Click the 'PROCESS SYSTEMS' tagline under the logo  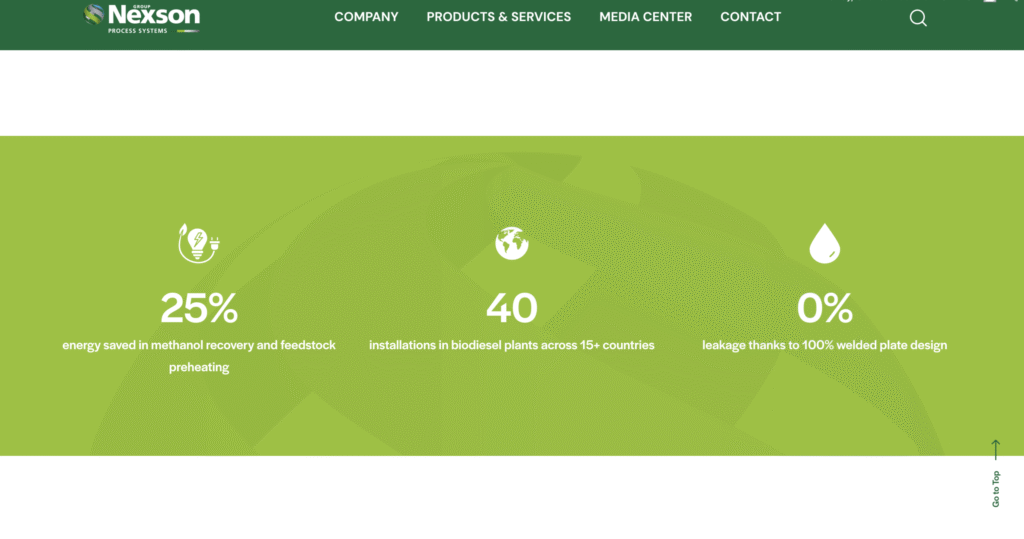138,31
